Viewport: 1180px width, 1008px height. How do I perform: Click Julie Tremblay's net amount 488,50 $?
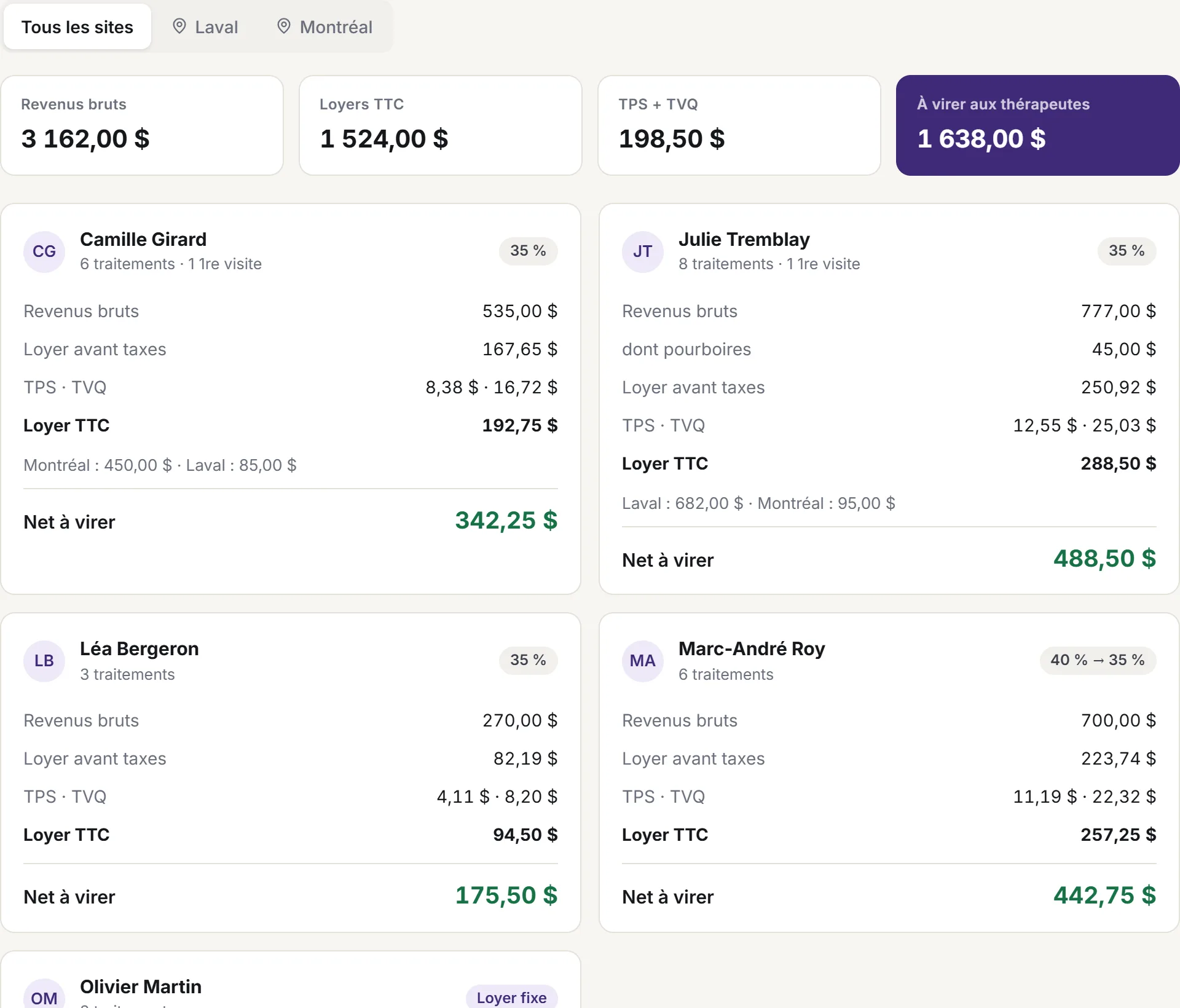[1105, 559]
